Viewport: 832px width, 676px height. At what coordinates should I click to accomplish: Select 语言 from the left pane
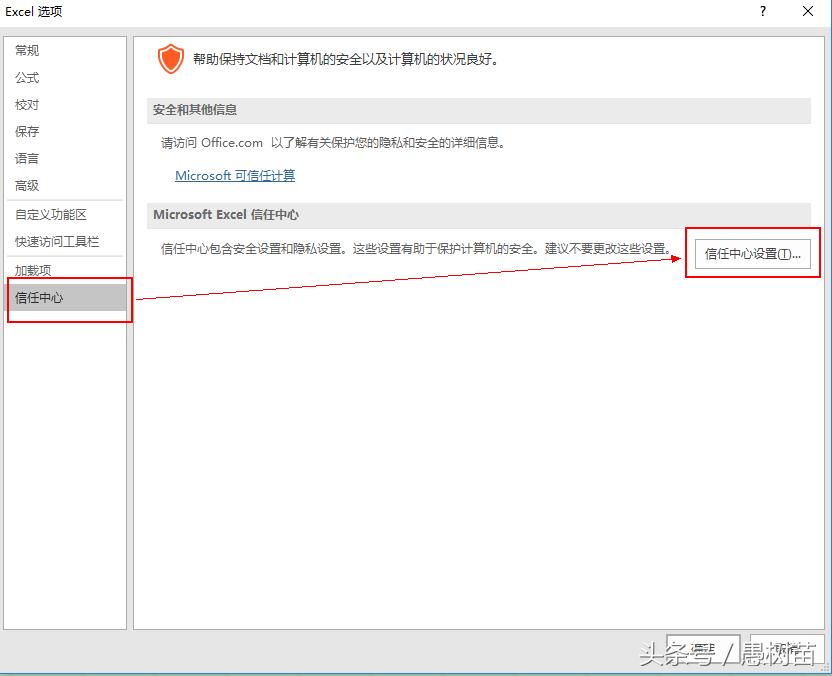click(x=27, y=158)
